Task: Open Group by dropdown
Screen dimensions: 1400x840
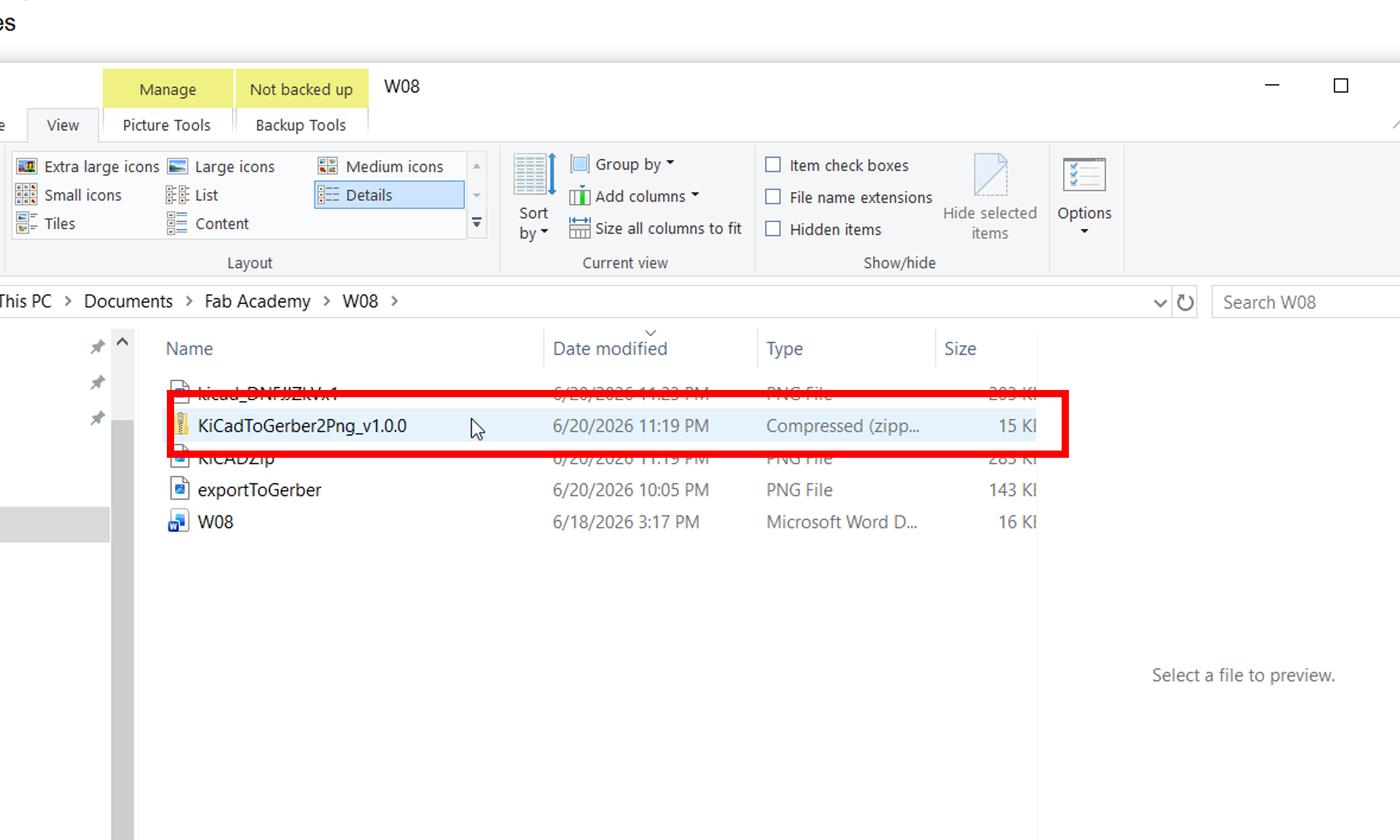Action: coord(622,164)
